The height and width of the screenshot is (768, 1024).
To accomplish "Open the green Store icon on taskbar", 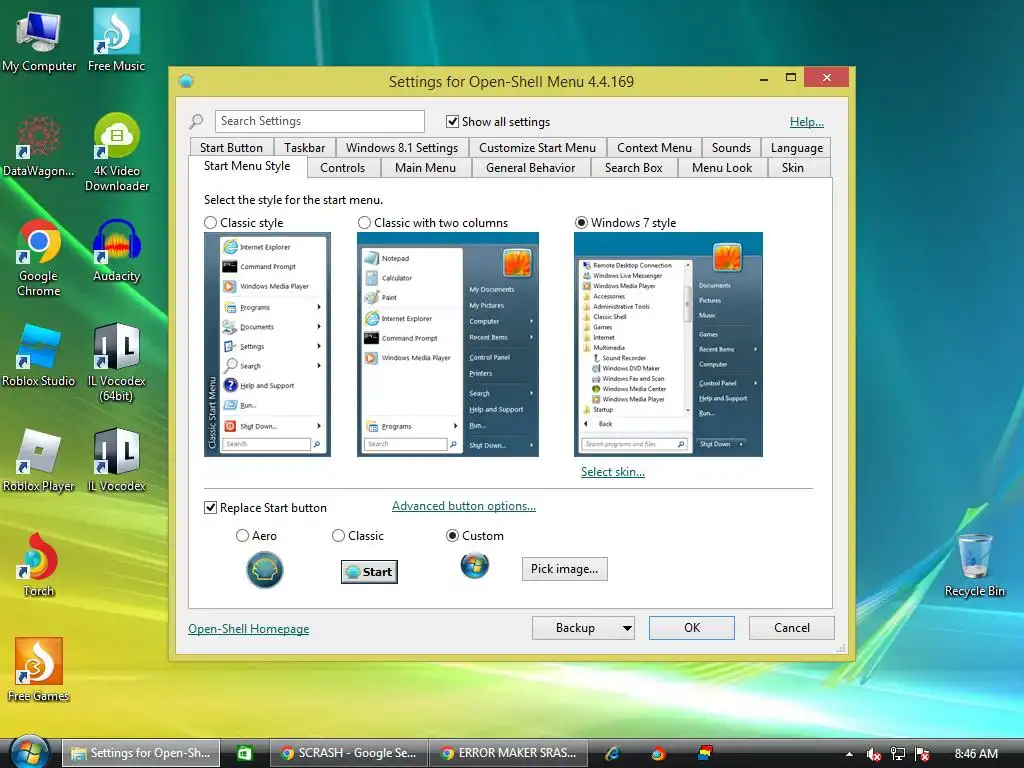I will pos(245,753).
